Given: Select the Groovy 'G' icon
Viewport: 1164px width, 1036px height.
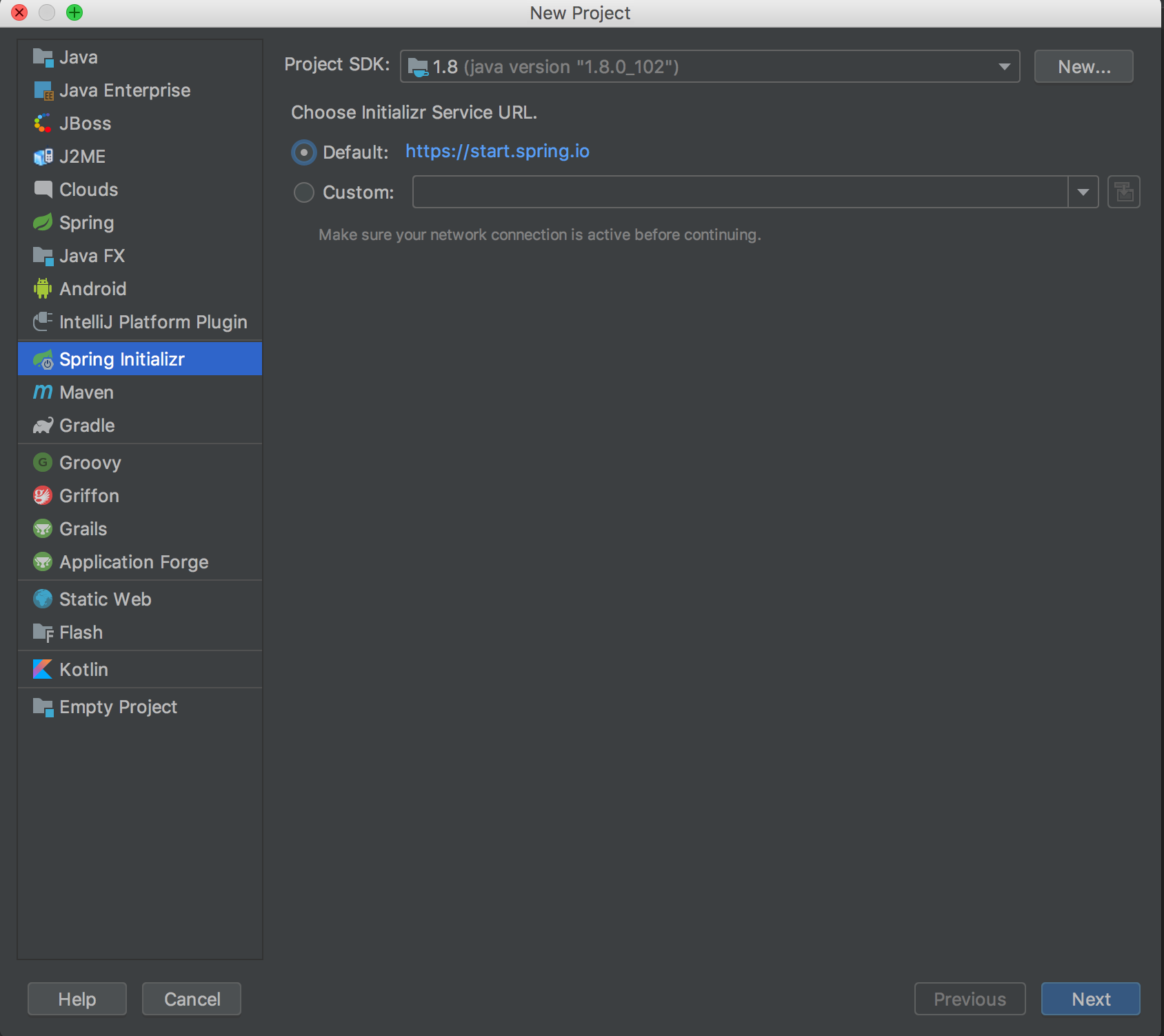Looking at the screenshot, I should coord(43,463).
